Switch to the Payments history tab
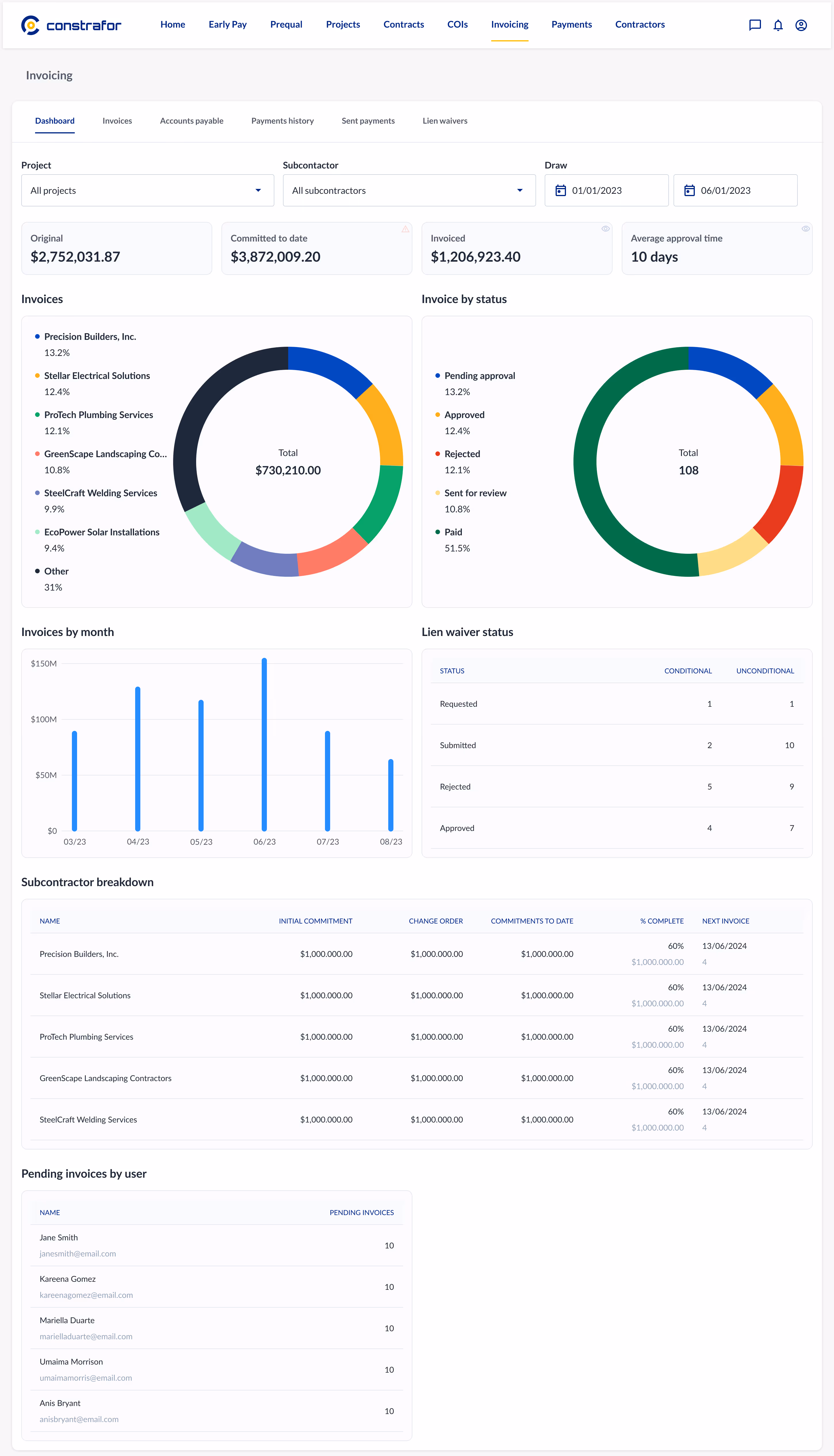The height and width of the screenshot is (1456, 834). [282, 121]
